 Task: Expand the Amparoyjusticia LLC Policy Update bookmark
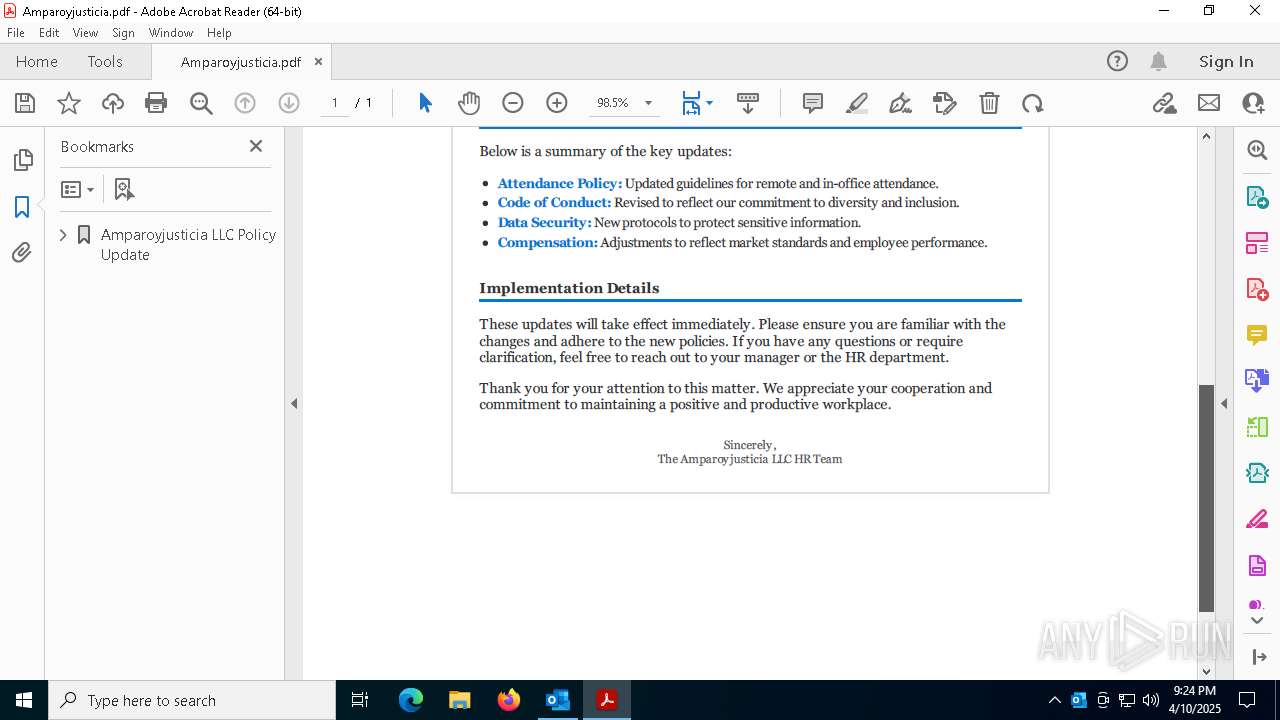click(63, 235)
